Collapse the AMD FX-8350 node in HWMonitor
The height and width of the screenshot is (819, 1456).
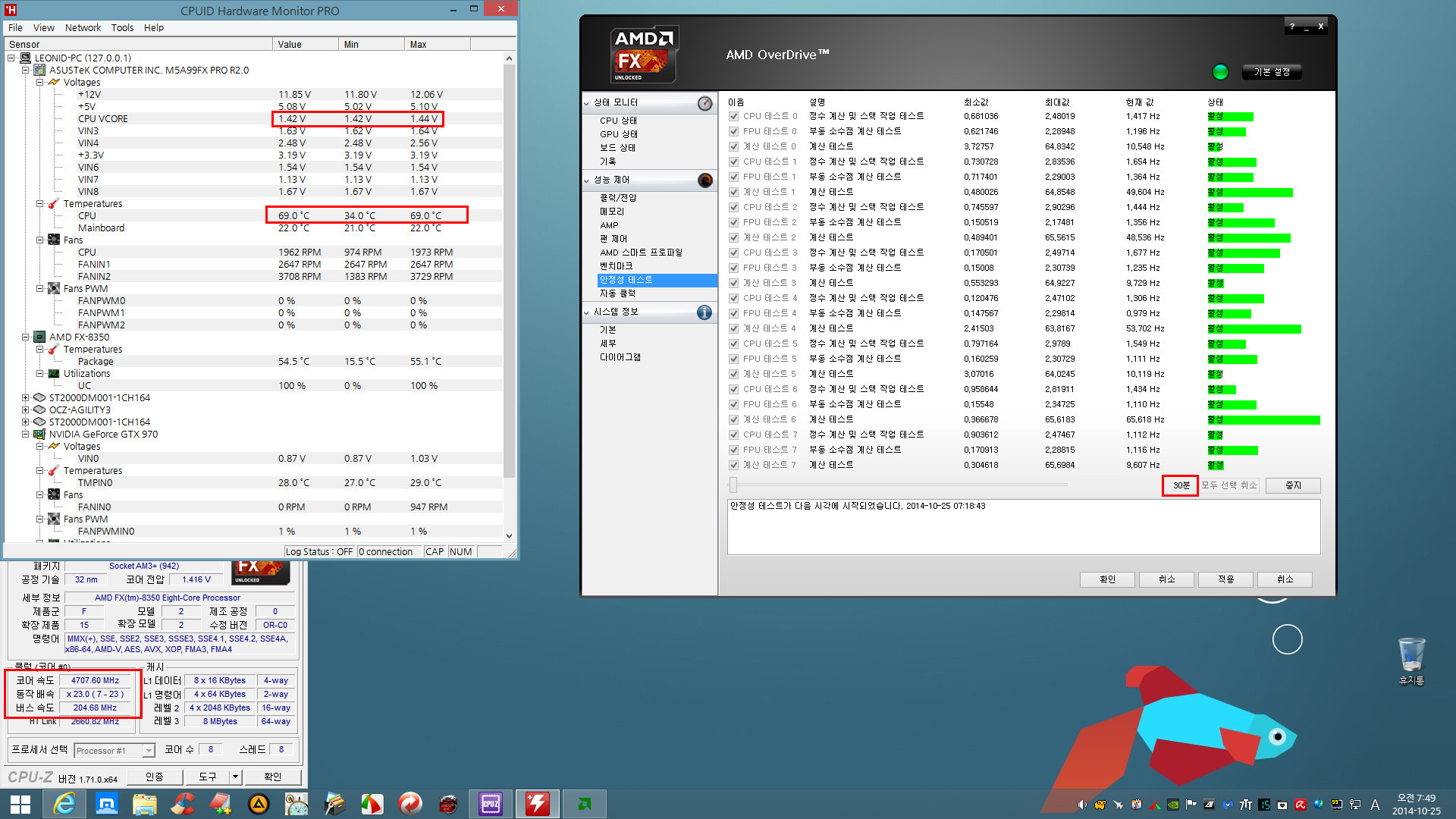coord(25,337)
